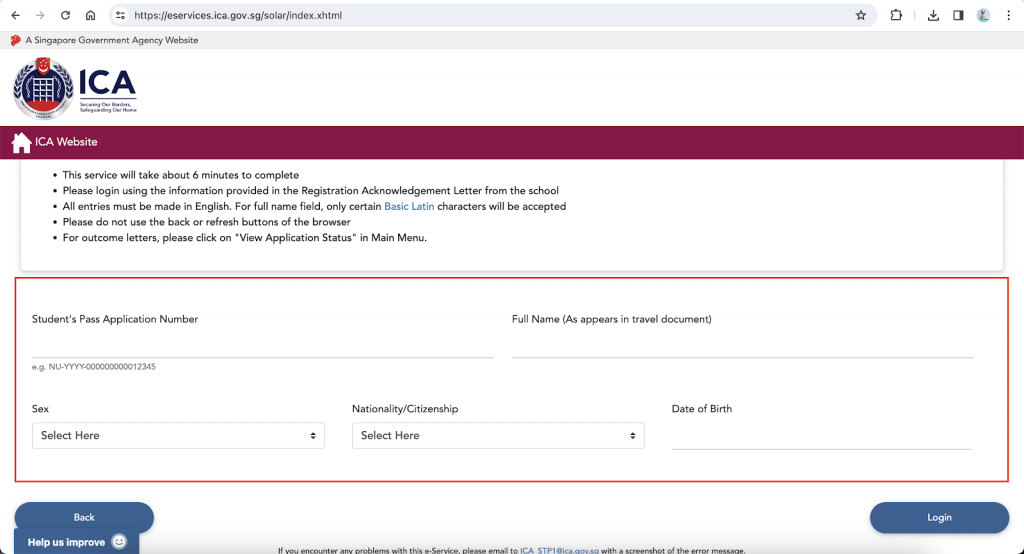Open the Basic Latin link
Viewport: 1024px width, 554px height.
click(x=409, y=207)
